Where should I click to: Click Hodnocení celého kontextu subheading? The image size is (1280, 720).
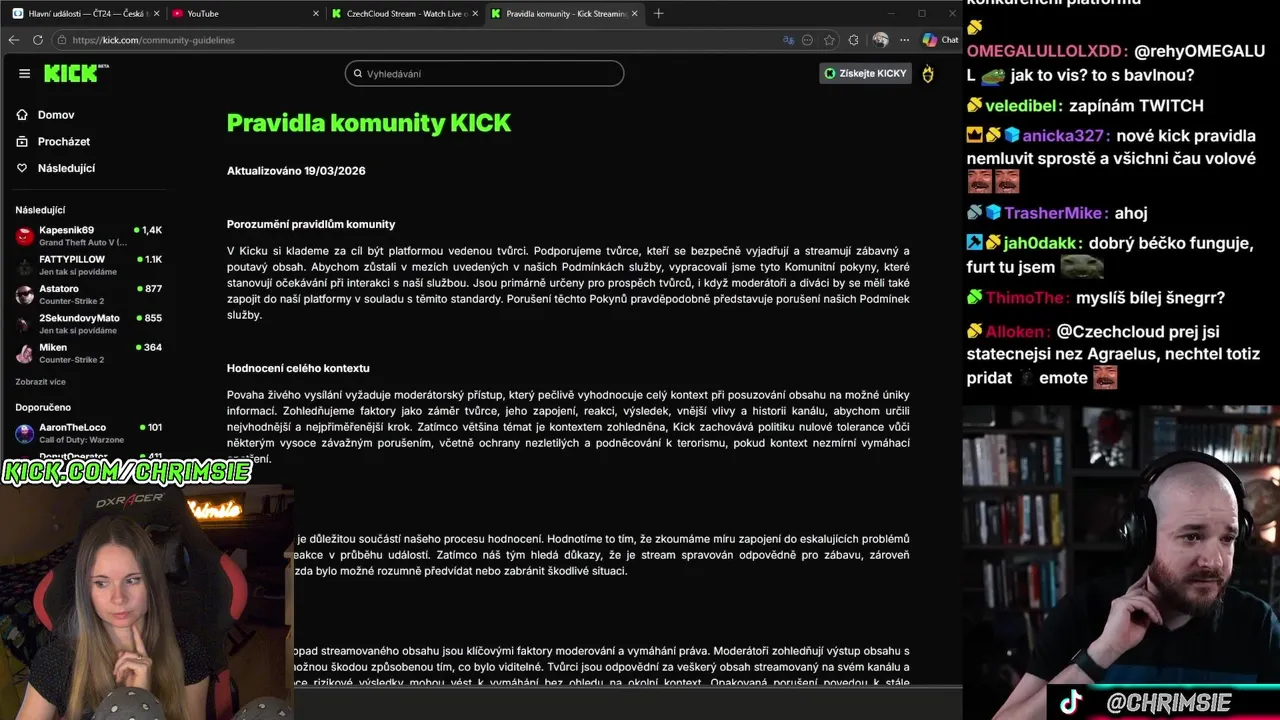tap(298, 368)
